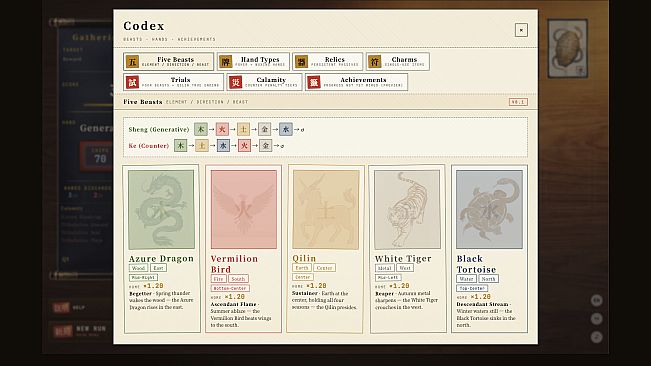The width and height of the screenshot is (651, 366).
Task: Click the West tag on White Tiger
Action: [405, 268]
